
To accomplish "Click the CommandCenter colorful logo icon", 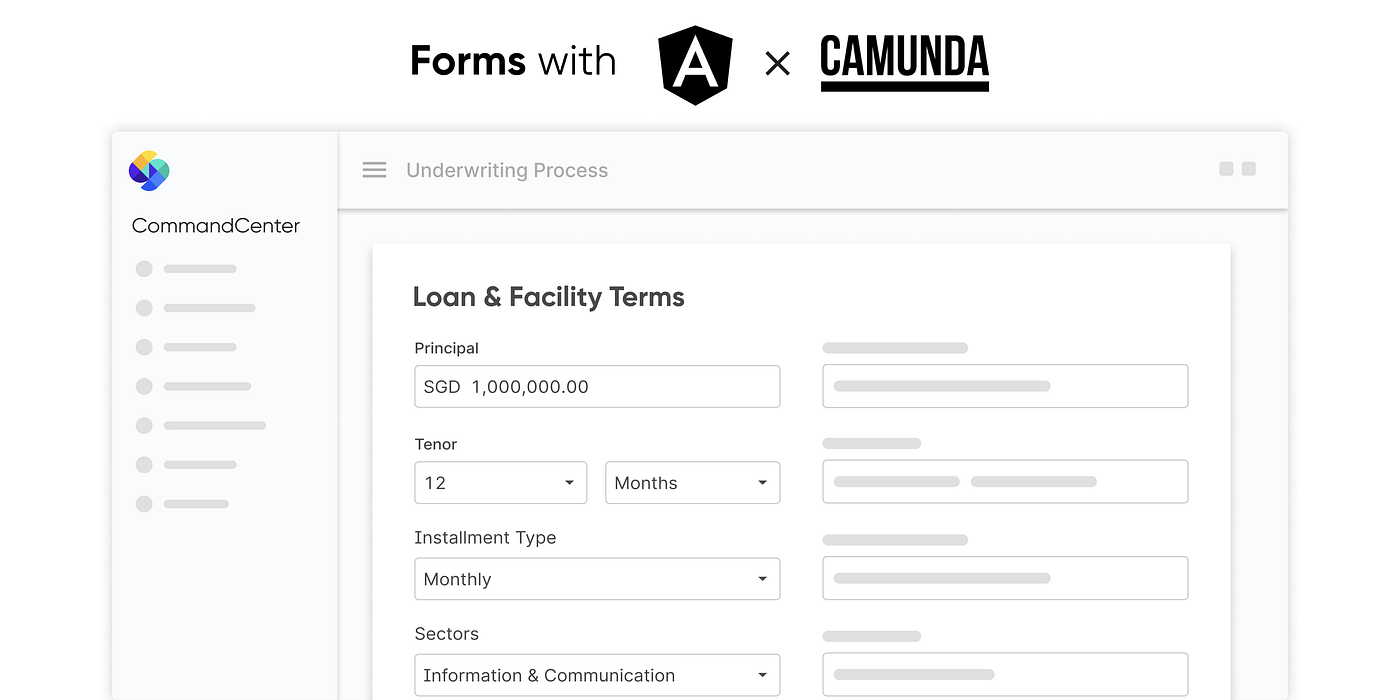I will 148,171.
